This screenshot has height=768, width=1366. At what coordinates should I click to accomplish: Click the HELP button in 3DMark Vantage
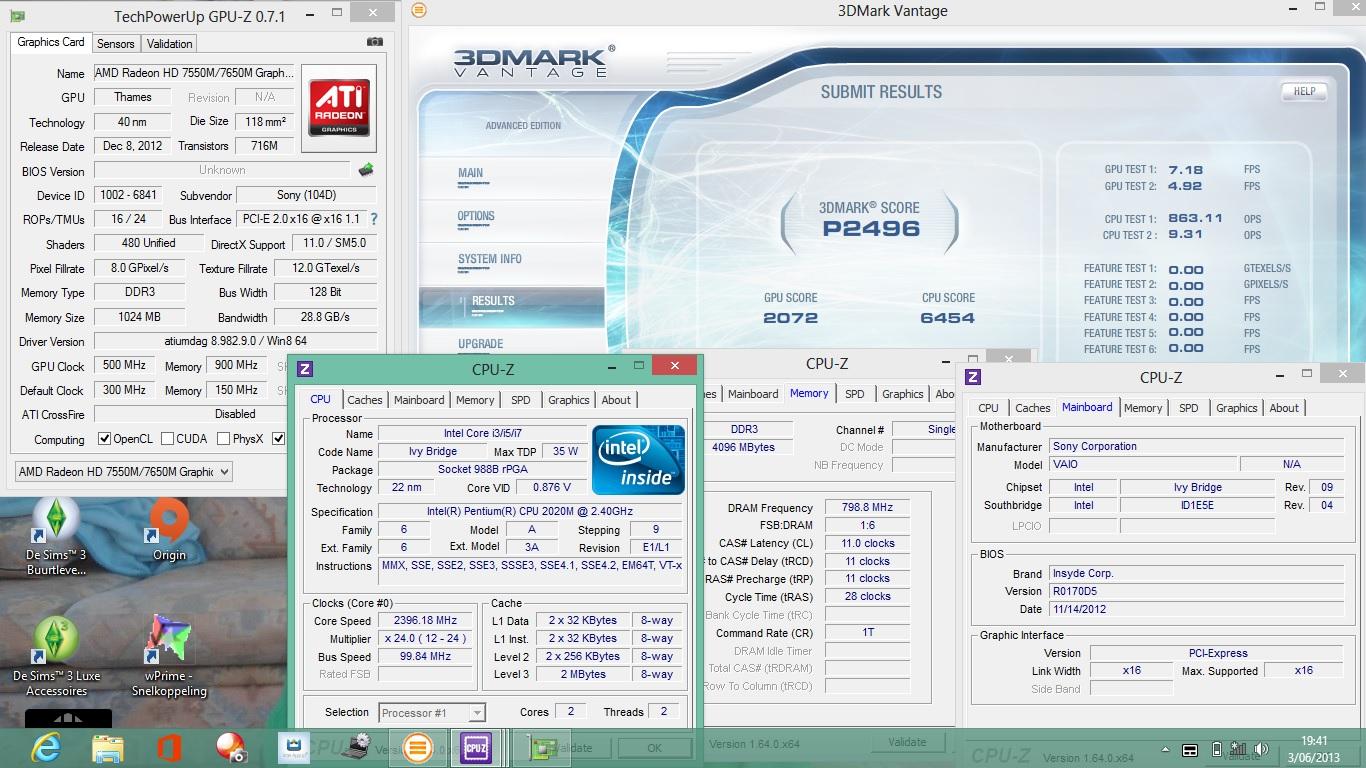(x=1304, y=91)
